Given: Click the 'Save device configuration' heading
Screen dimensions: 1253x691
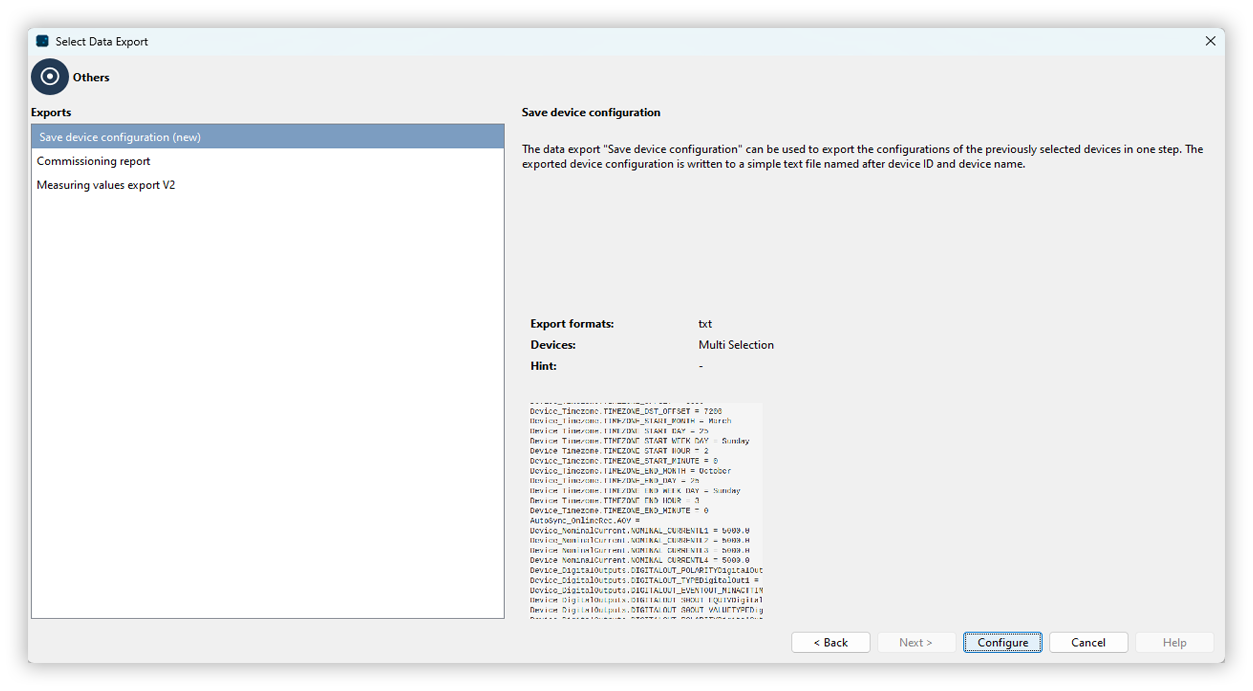Looking at the screenshot, I should click(591, 112).
